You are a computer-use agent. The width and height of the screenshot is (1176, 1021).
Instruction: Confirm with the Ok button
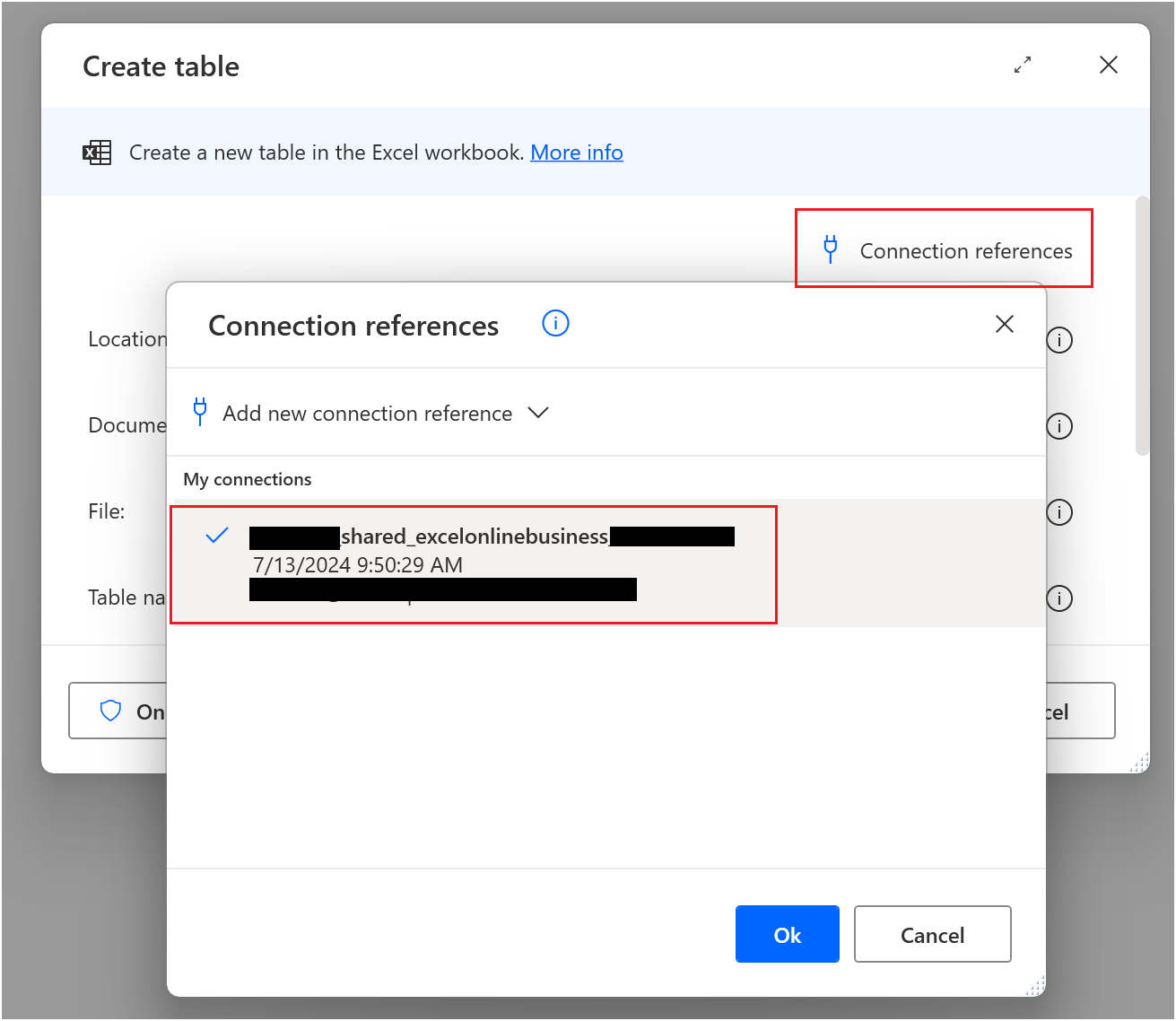click(x=788, y=934)
